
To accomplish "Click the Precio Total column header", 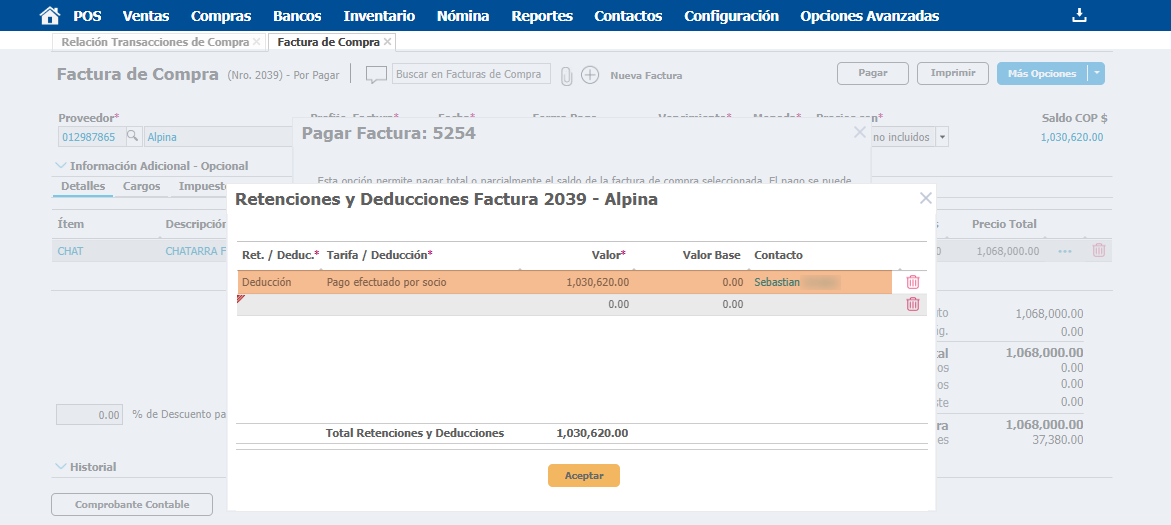I will [x=1004, y=224].
